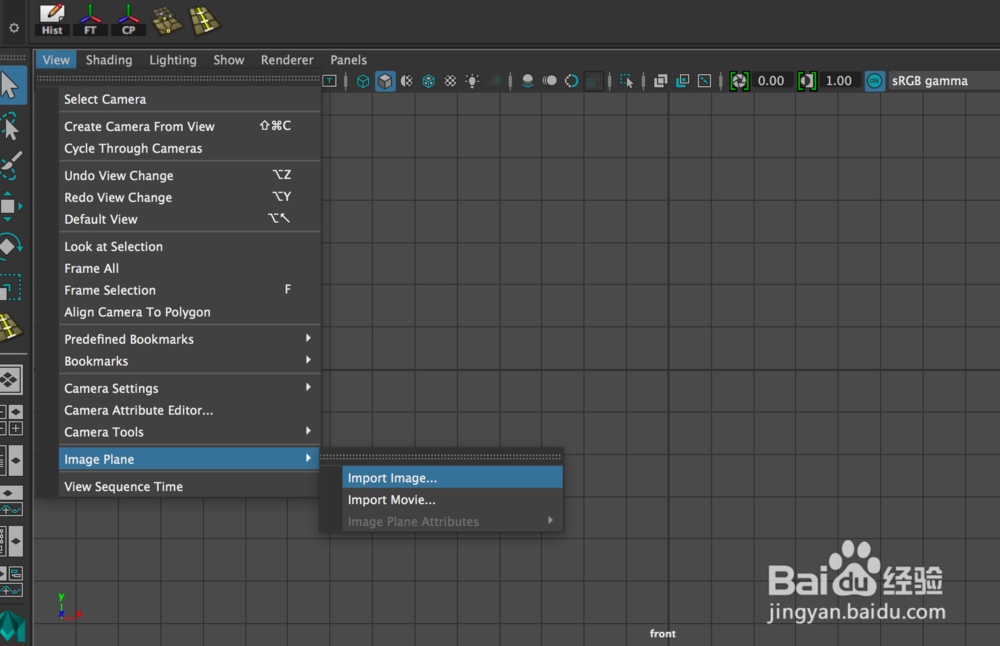Viewport: 1000px width, 646px height.
Task: Activate the Paint Selection tool
Action: pyautogui.click(x=11, y=166)
